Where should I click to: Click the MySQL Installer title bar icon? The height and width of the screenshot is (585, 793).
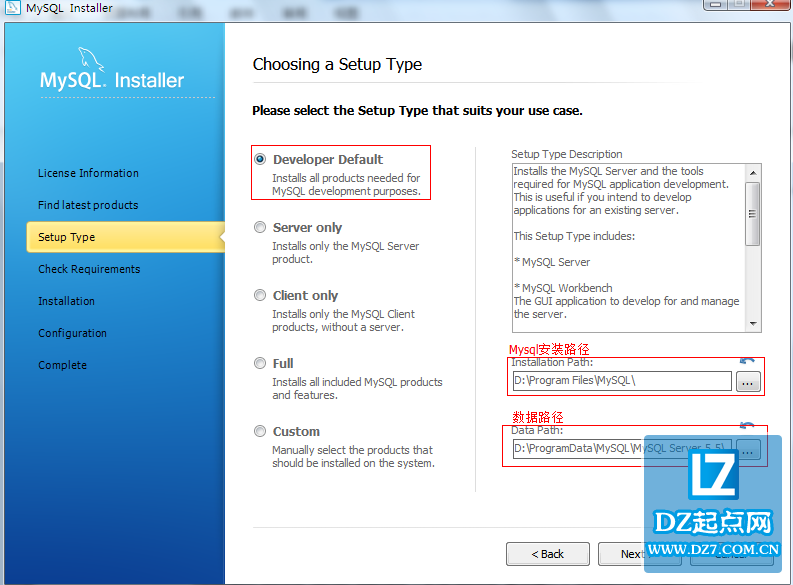13,8
